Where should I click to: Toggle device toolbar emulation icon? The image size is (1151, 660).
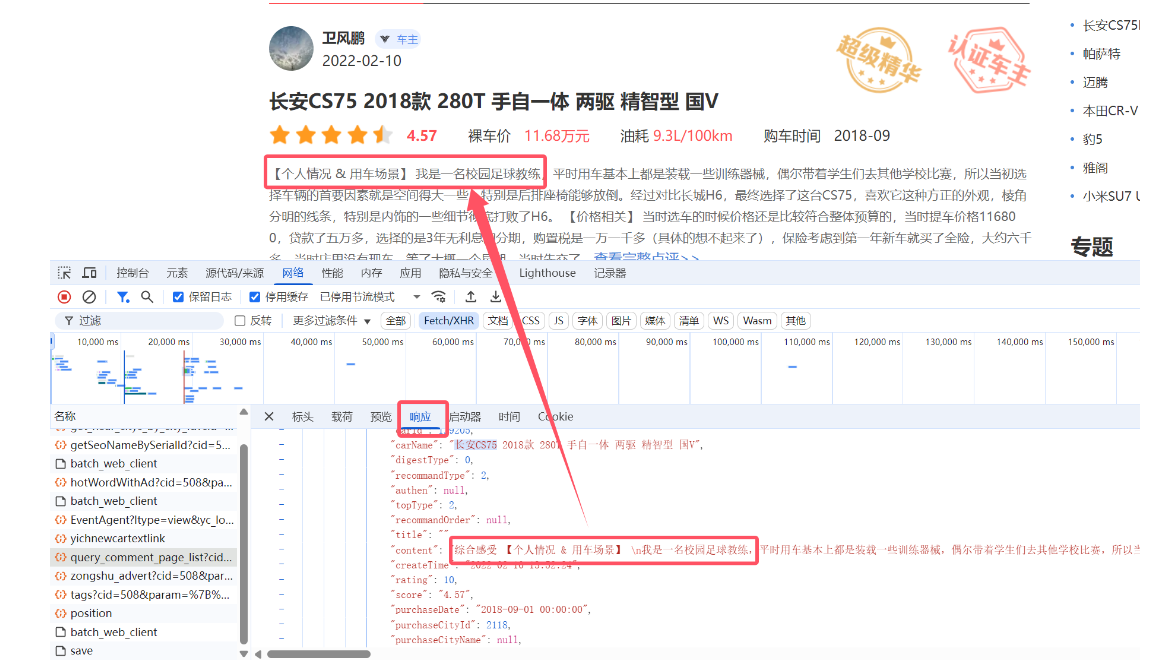coord(90,273)
